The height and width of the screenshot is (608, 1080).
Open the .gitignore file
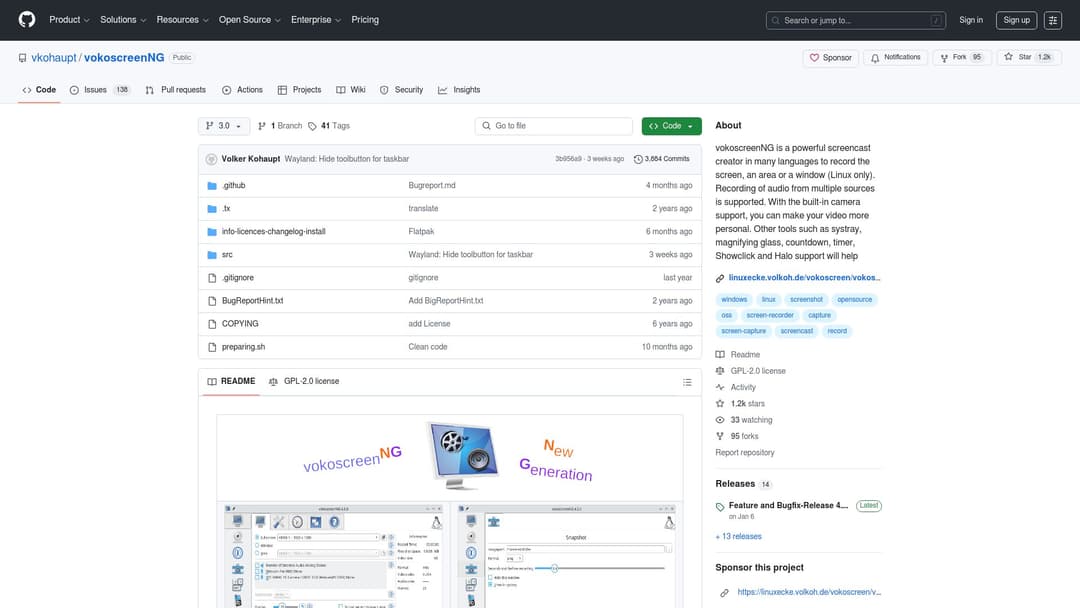(238, 277)
